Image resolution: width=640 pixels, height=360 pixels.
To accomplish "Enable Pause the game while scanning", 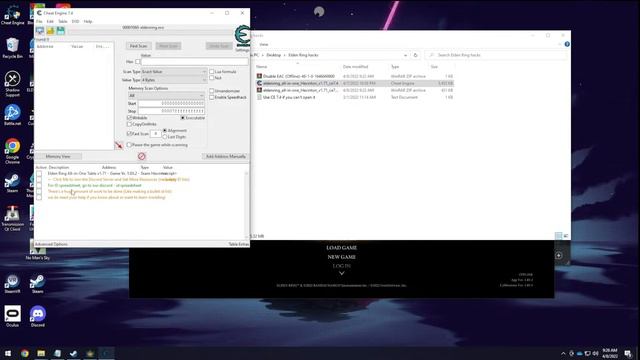I will point(129,145).
